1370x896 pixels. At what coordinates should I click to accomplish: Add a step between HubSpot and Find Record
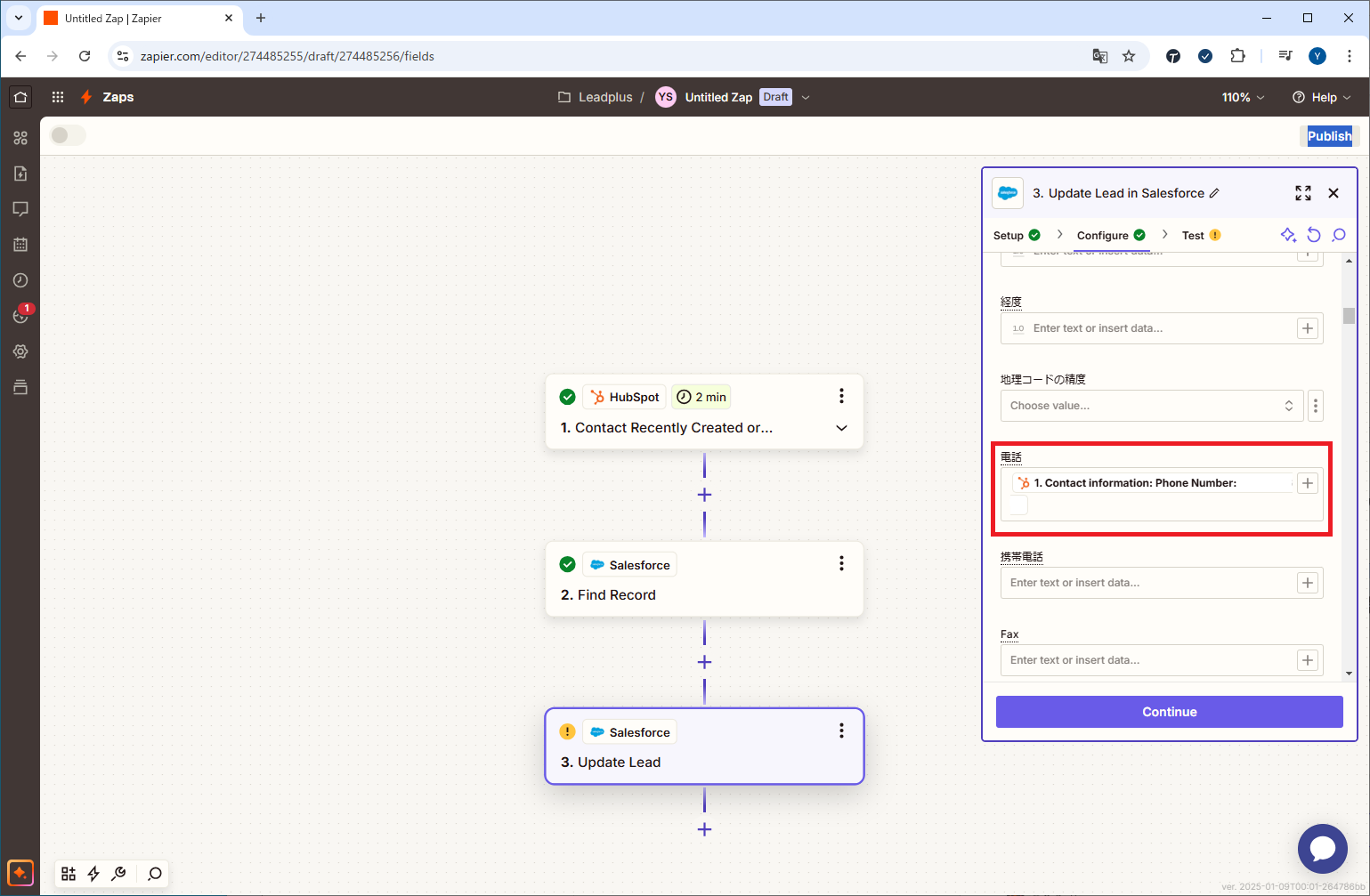coord(704,495)
